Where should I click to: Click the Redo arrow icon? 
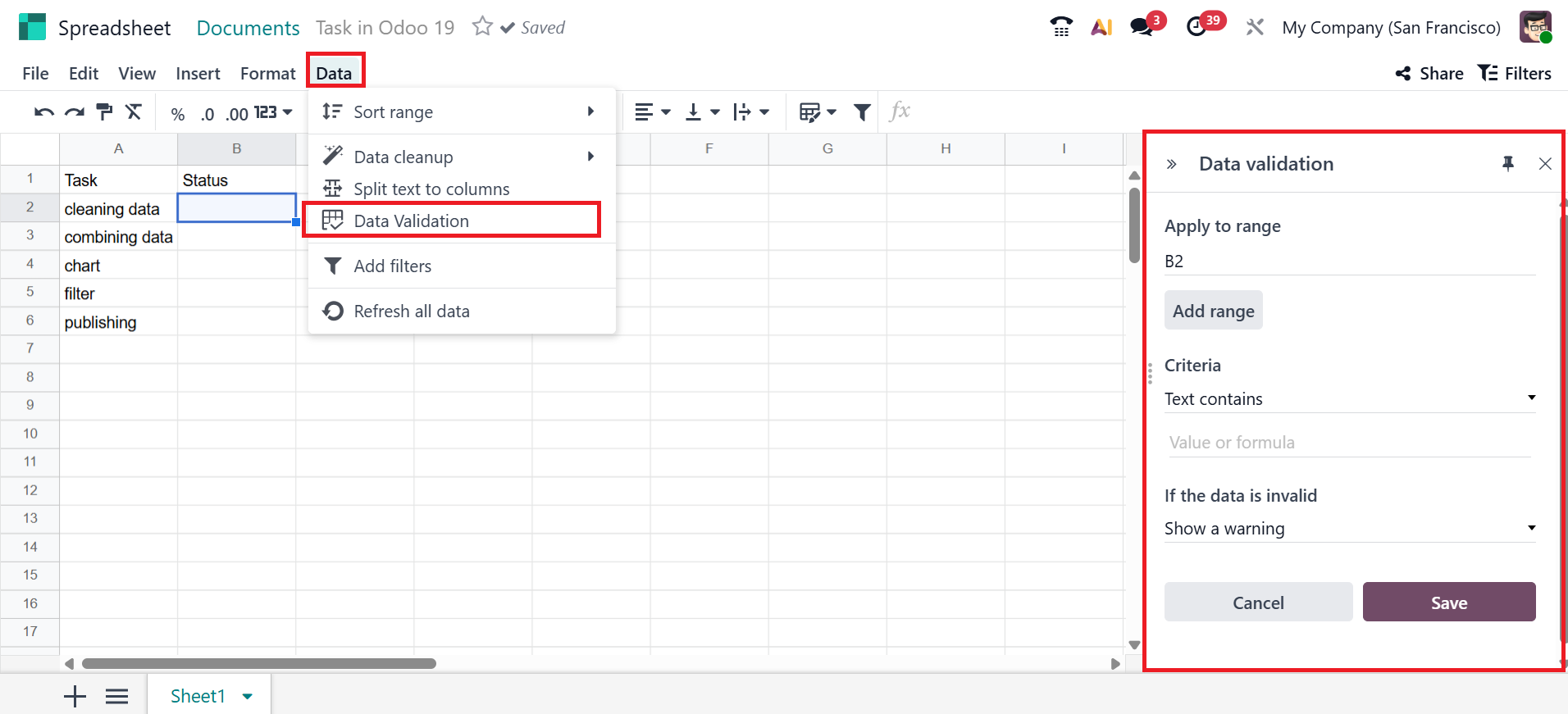pyautogui.click(x=75, y=112)
